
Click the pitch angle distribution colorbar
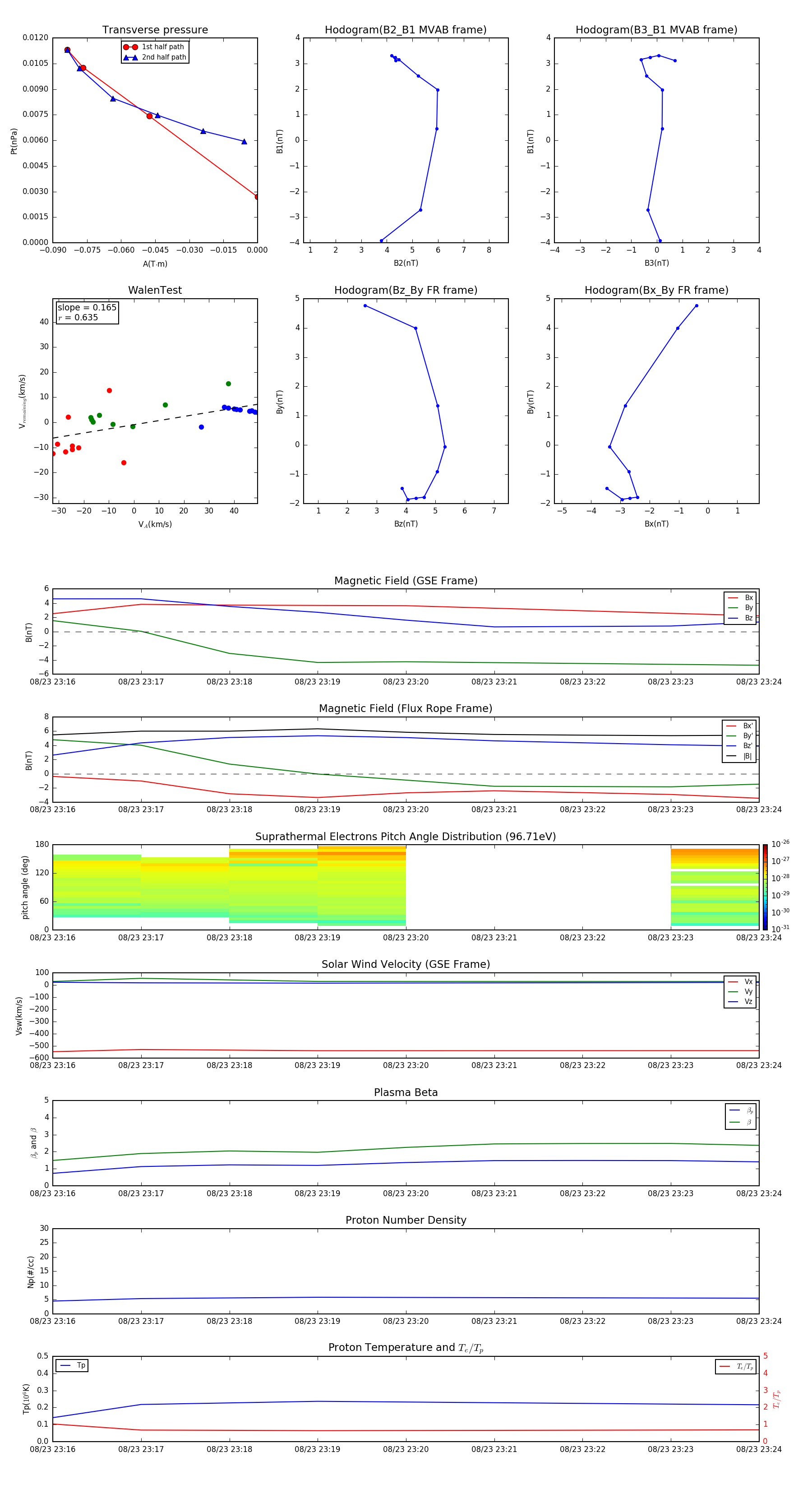pos(765,887)
